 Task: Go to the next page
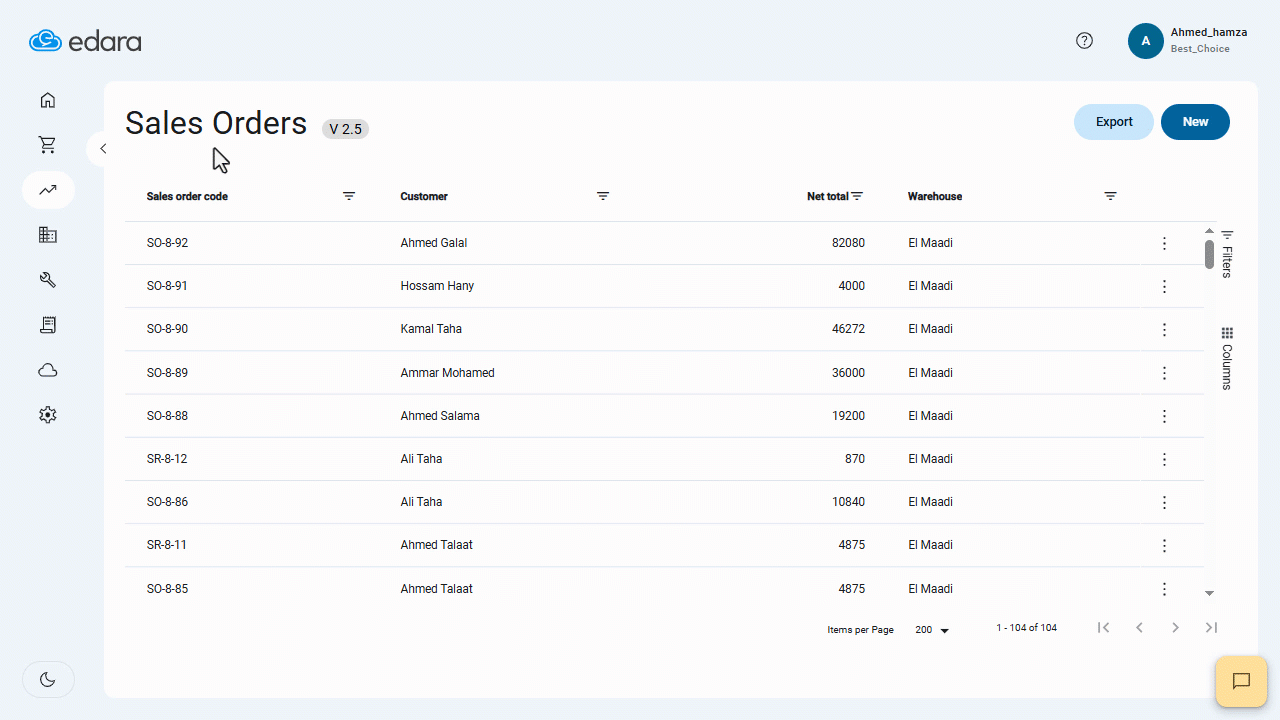point(1175,628)
